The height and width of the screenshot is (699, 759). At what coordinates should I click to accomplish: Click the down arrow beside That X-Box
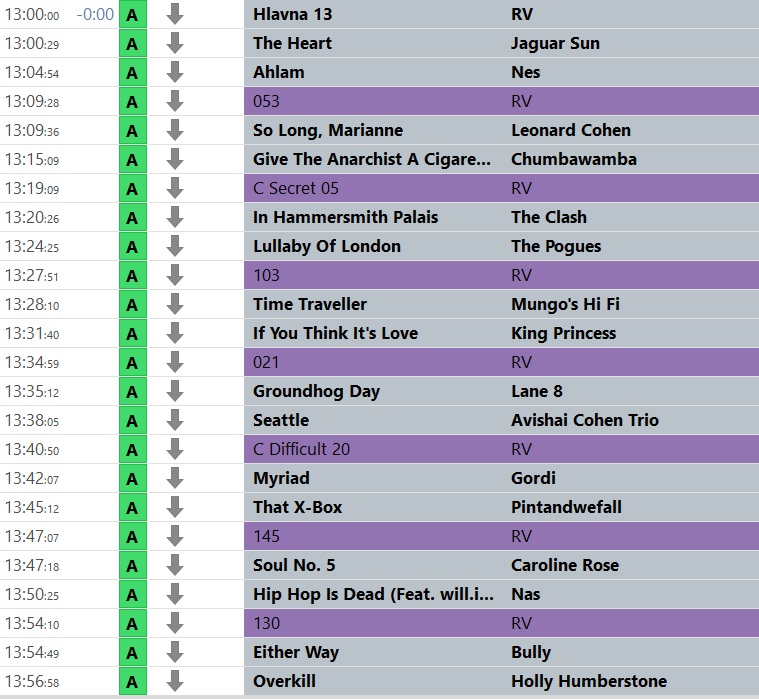click(x=175, y=507)
